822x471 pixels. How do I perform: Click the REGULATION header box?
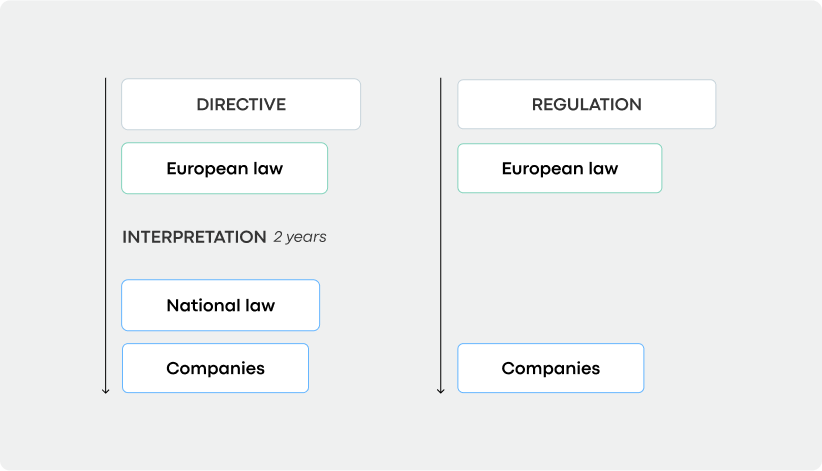tap(587, 104)
